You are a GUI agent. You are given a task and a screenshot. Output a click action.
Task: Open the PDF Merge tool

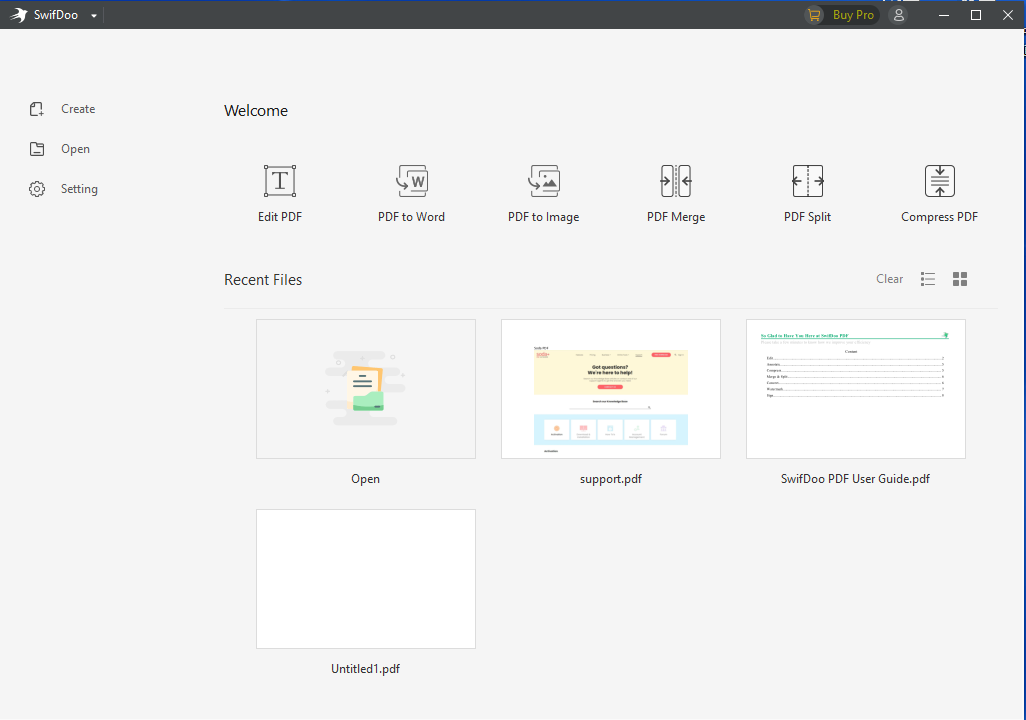click(x=675, y=192)
